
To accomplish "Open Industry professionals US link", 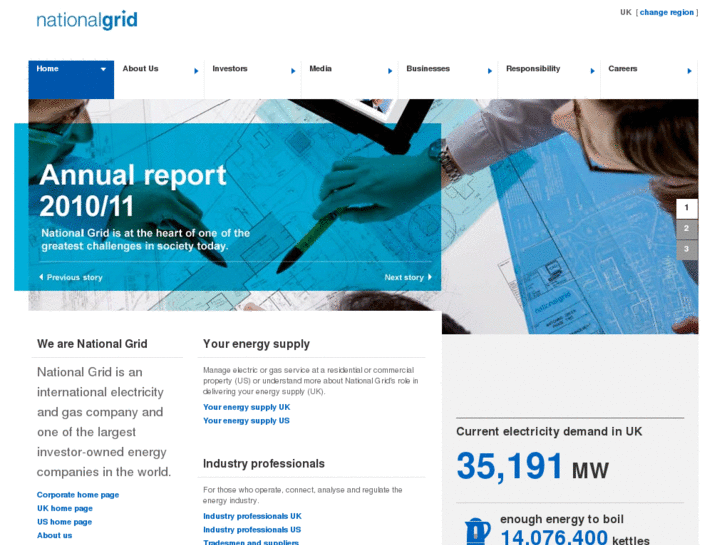I will tap(252, 530).
